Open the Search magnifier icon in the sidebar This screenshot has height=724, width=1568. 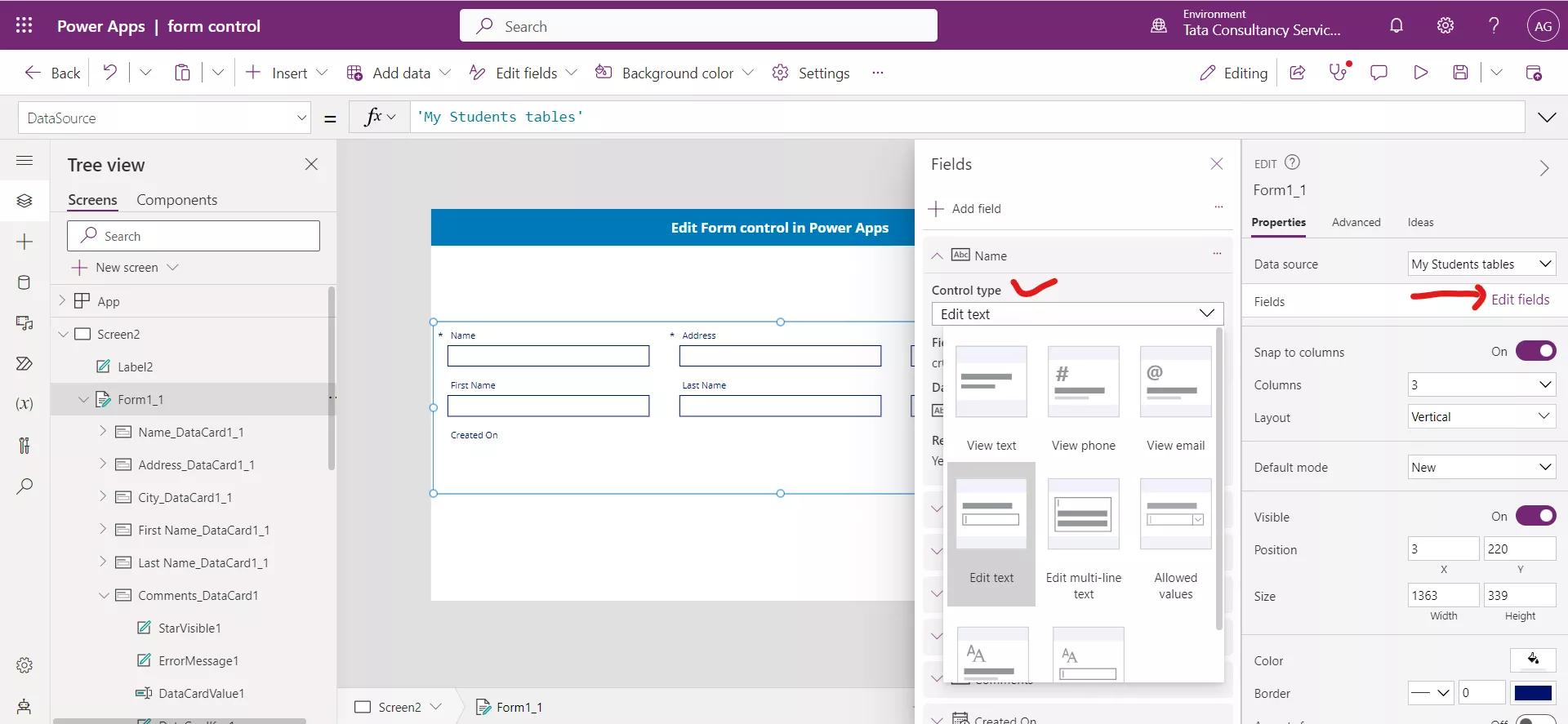tap(24, 486)
